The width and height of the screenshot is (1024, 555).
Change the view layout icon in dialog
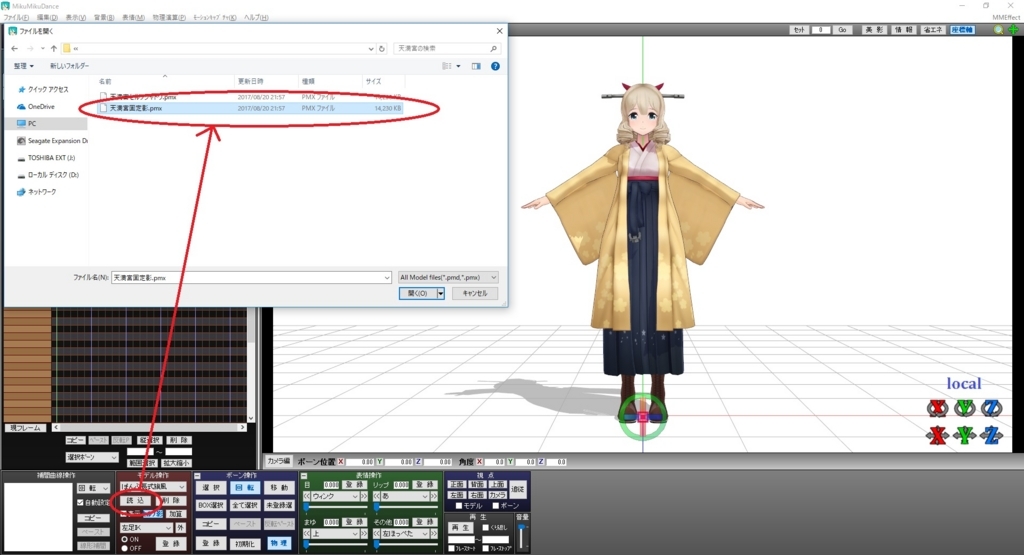(447, 66)
